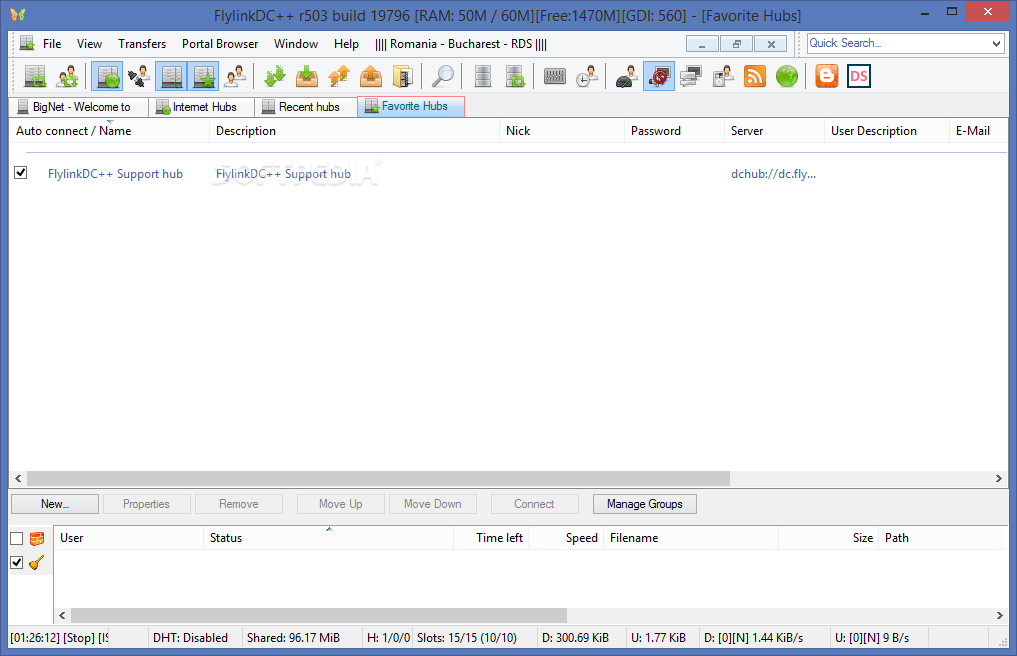Viewport: 1017px width, 656px height.
Task: Click the user with speedometer icon
Action: [627, 77]
